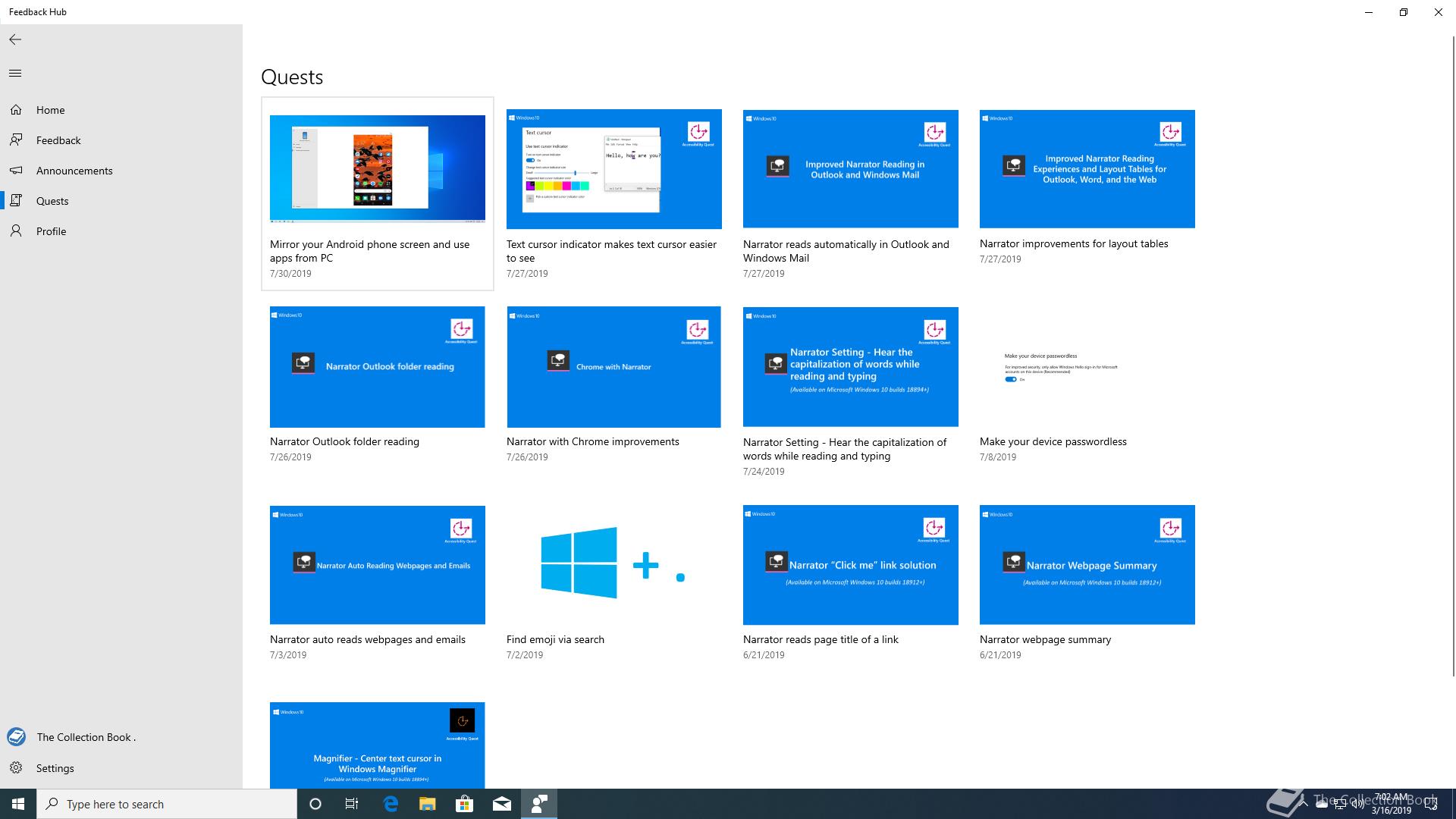Open Narrator Webpage Summary thumbnail
This screenshot has height=819, width=1456.
[x=1087, y=565]
